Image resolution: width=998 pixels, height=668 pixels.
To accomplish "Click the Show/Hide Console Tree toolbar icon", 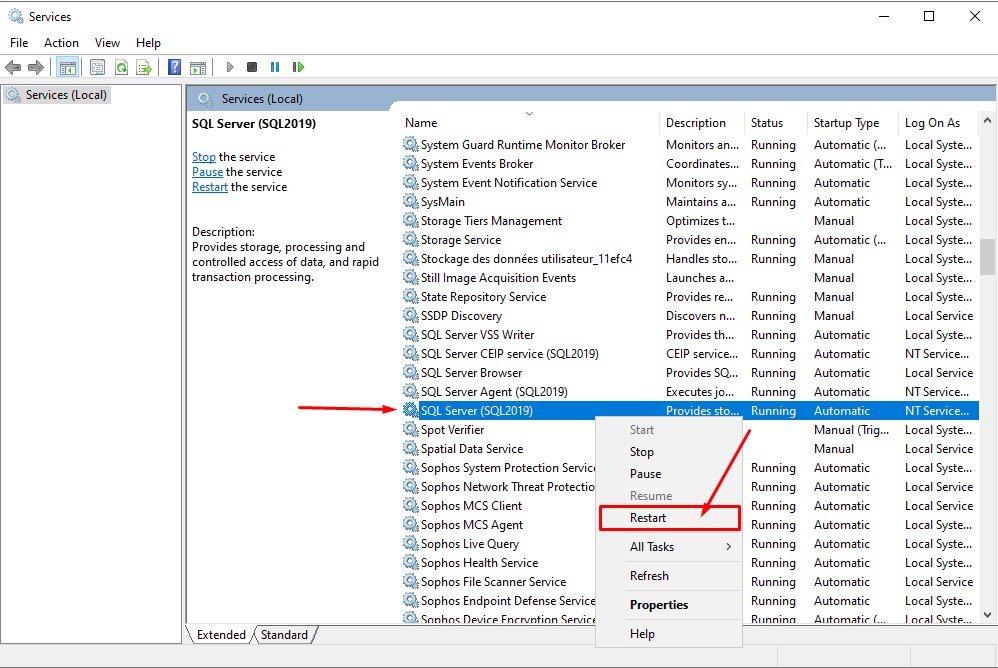I will pos(68,67).
